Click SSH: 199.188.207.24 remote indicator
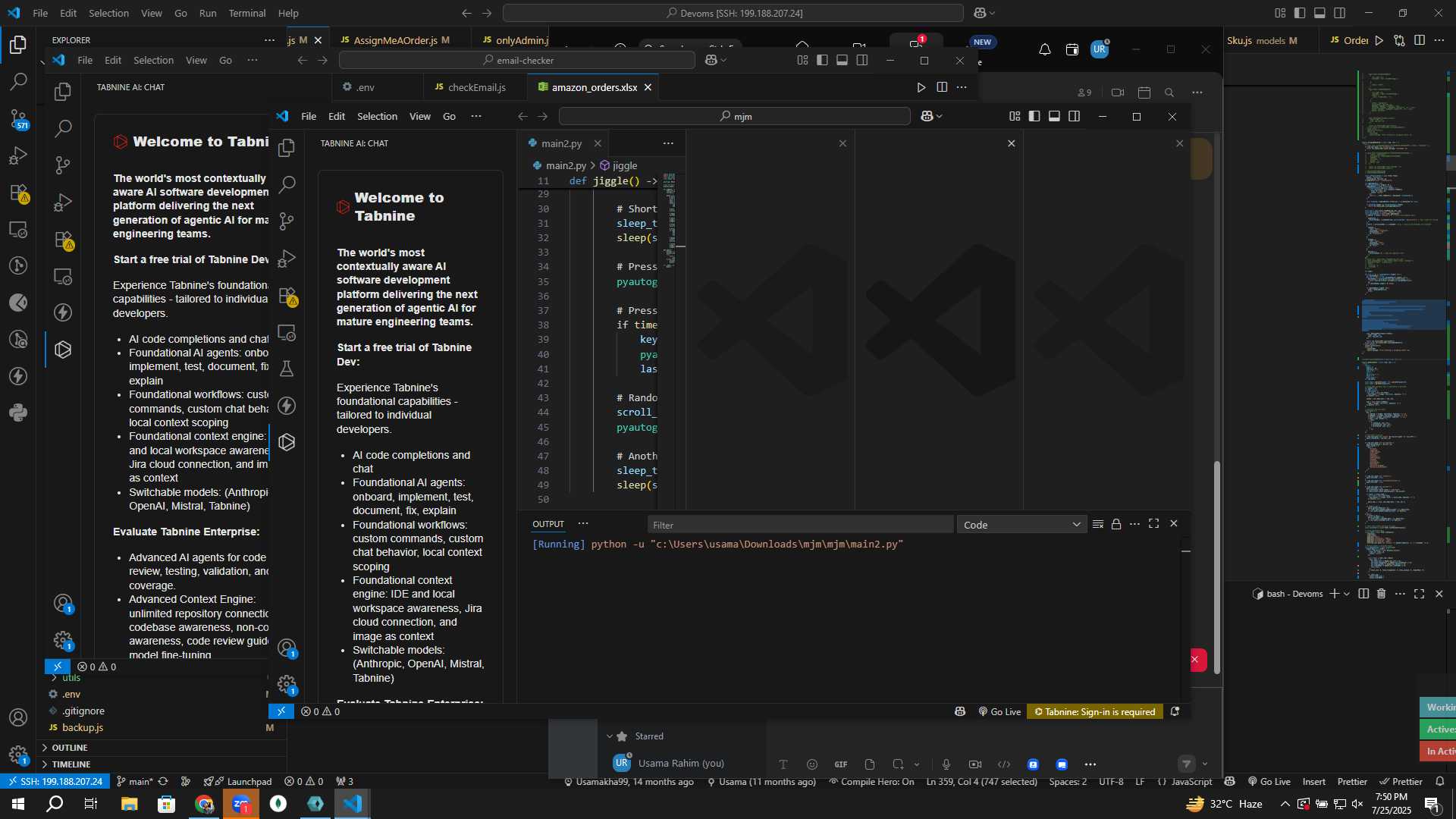The image size is (1456, 819). click(54, 782)
